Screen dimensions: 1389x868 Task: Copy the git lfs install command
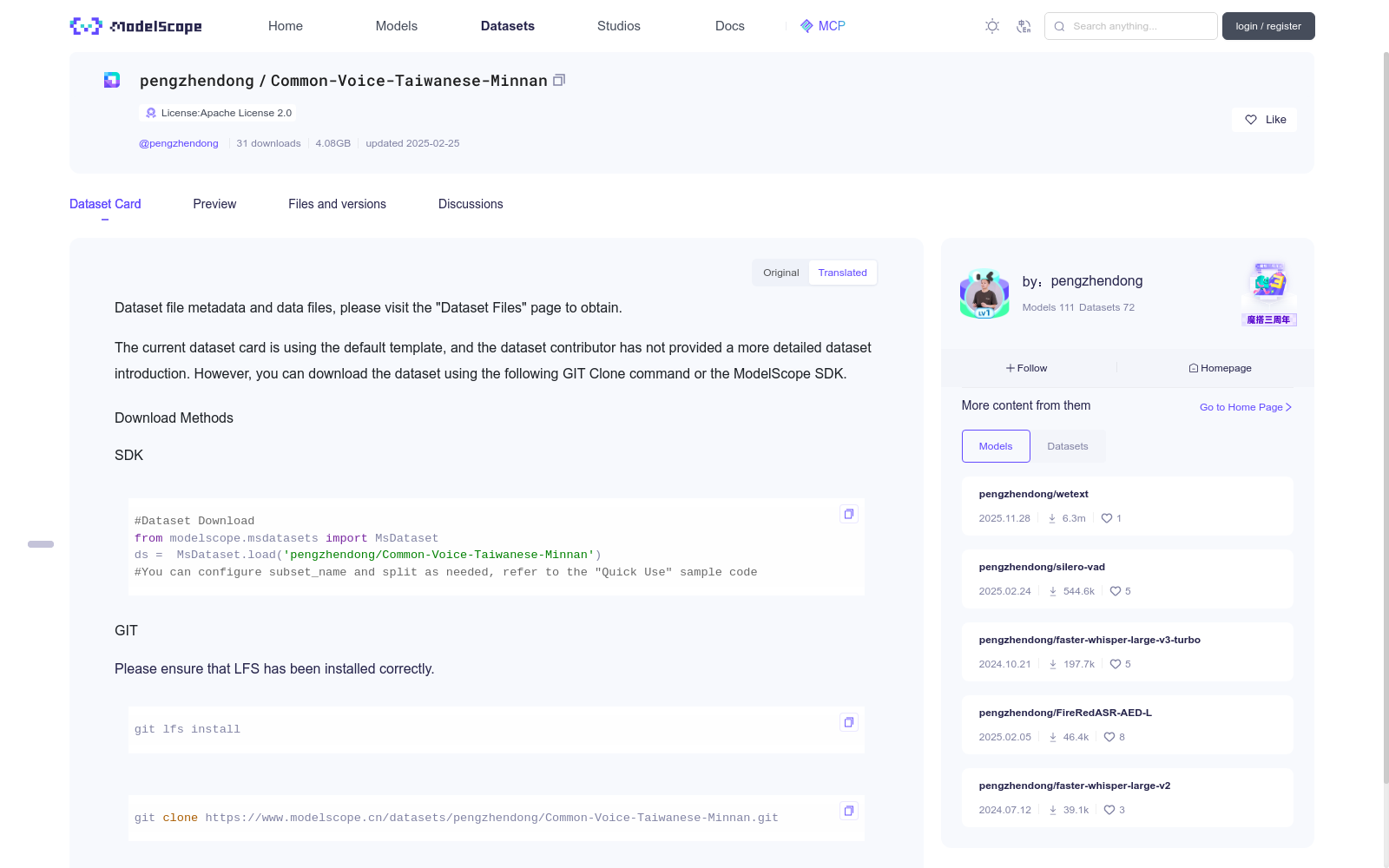coord(849,722)
